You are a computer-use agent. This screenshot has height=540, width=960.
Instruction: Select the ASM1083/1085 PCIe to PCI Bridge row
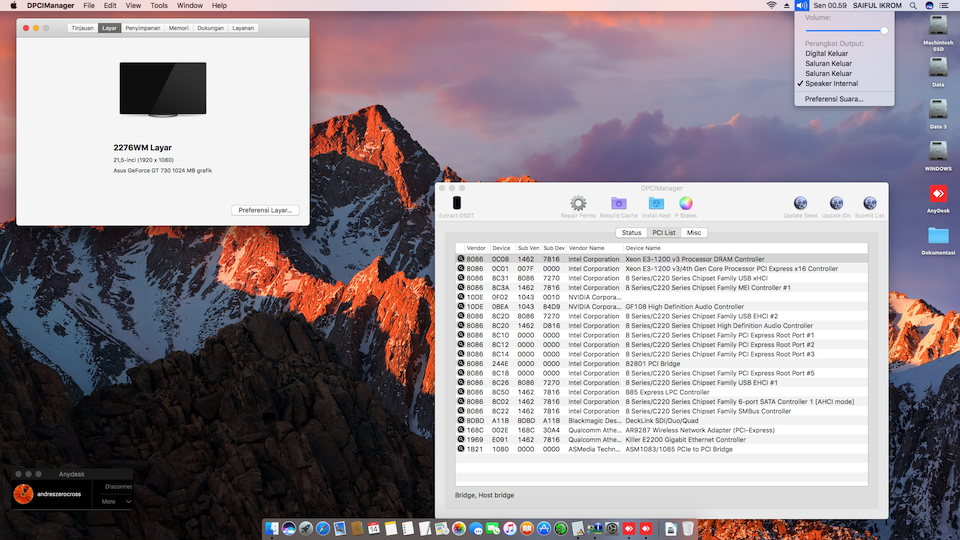pos(661,449)
